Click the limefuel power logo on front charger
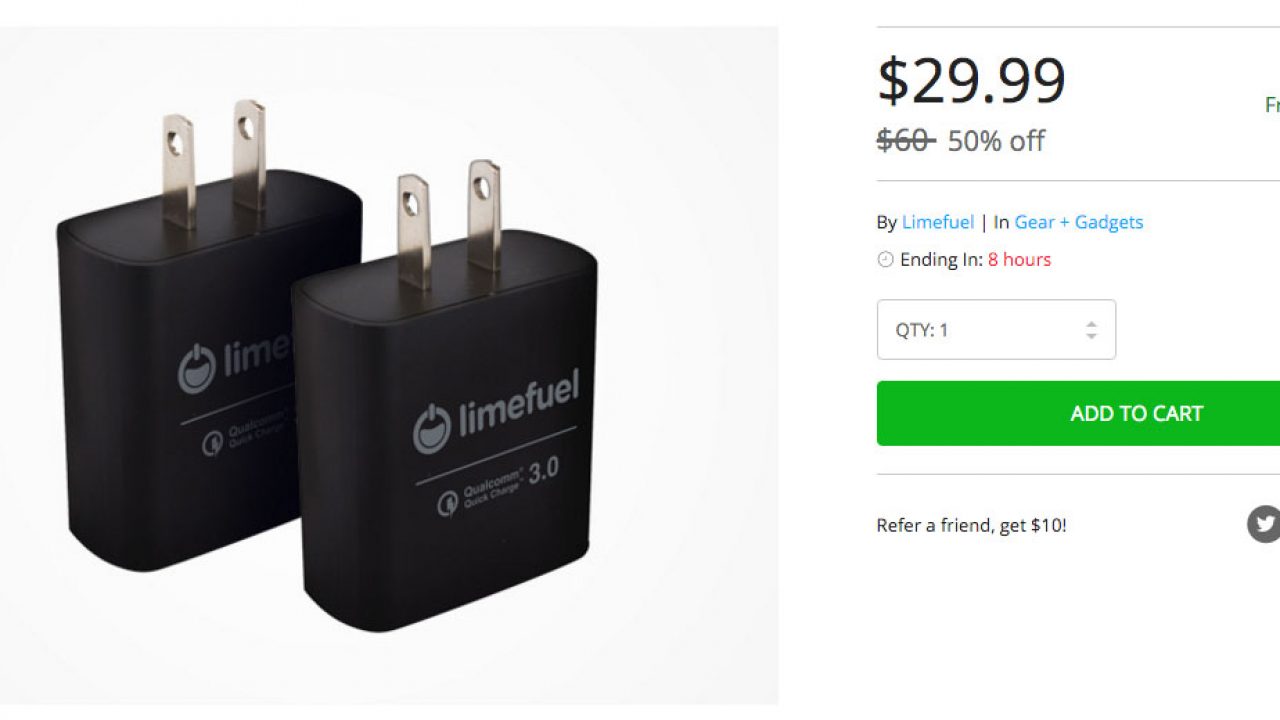Viewport: 1280px width, 720px height. 433,429
